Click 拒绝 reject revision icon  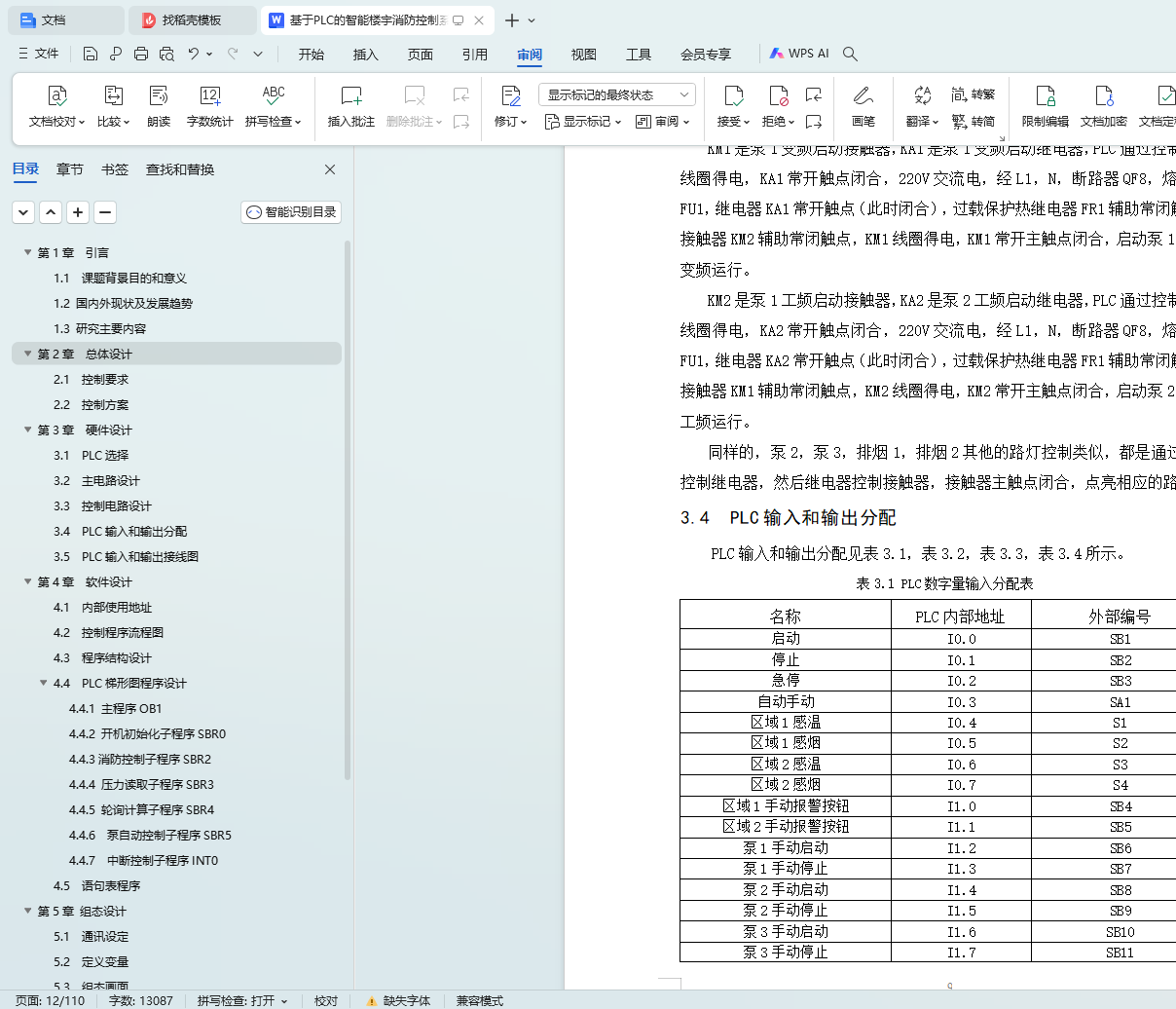pos(778,95)
